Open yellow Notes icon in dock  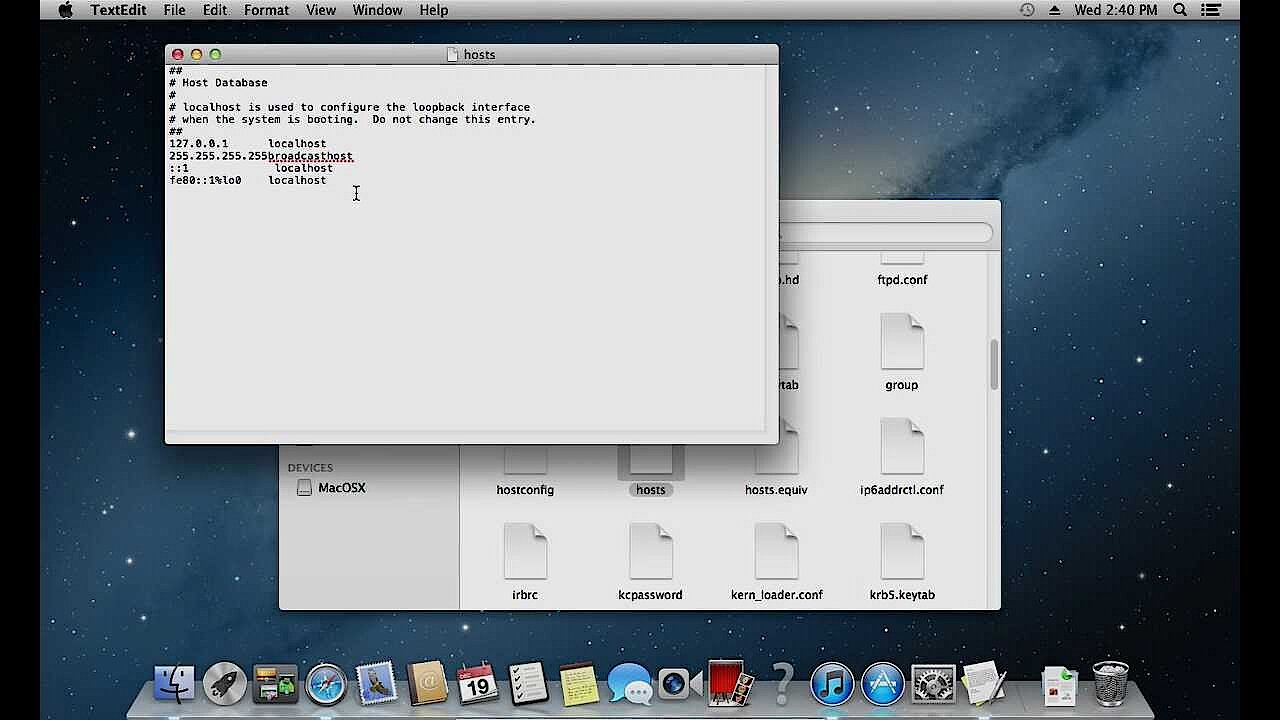click(x=579, y=684)
